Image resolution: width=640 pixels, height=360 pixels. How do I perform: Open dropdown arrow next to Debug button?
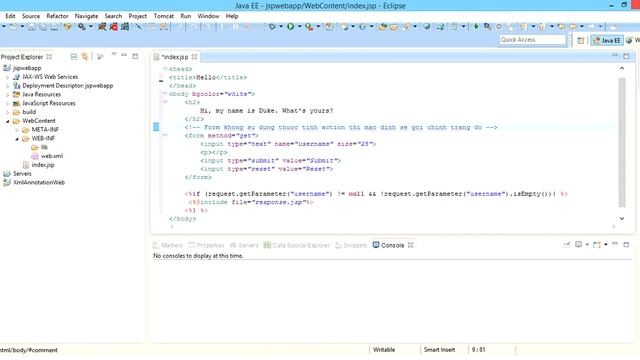(281, 27)
